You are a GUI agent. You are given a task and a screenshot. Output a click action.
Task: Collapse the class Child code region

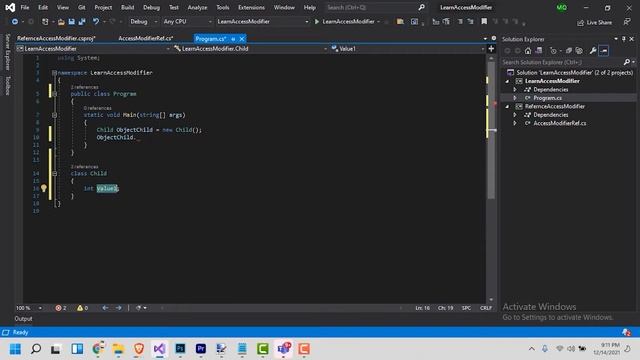(54, 173)
